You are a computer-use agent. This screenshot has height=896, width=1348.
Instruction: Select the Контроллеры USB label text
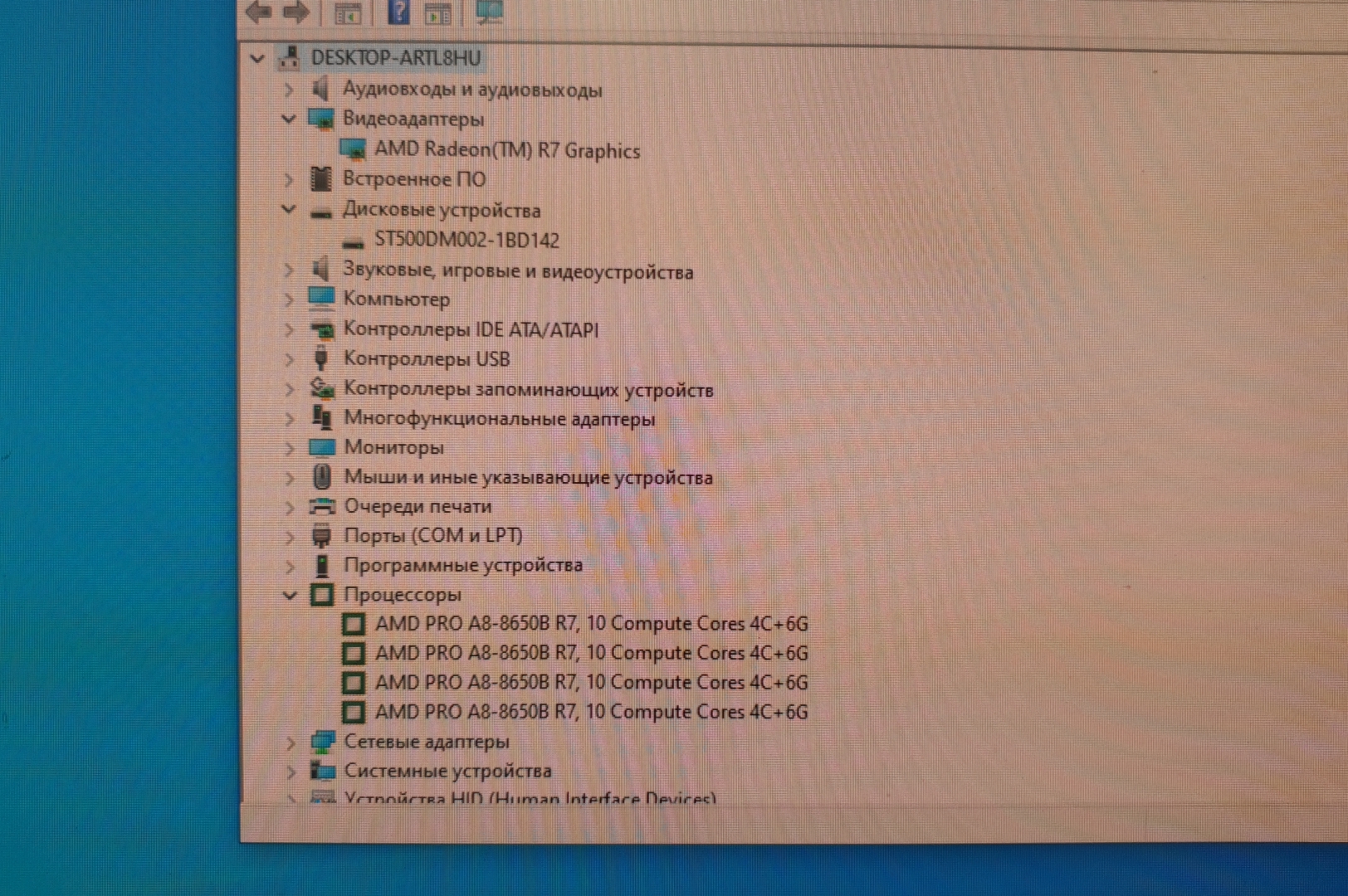pyautogui.click(x=427, y=358)
